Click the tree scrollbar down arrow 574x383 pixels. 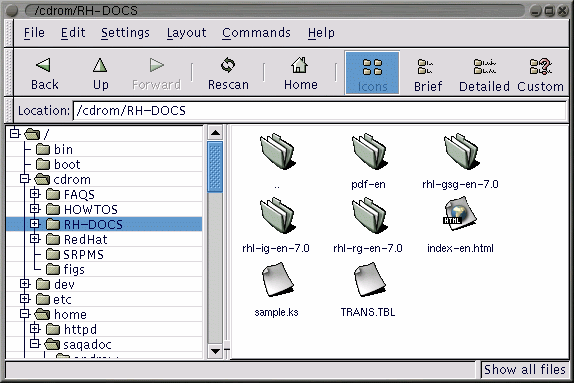click(x=215, y=351)
